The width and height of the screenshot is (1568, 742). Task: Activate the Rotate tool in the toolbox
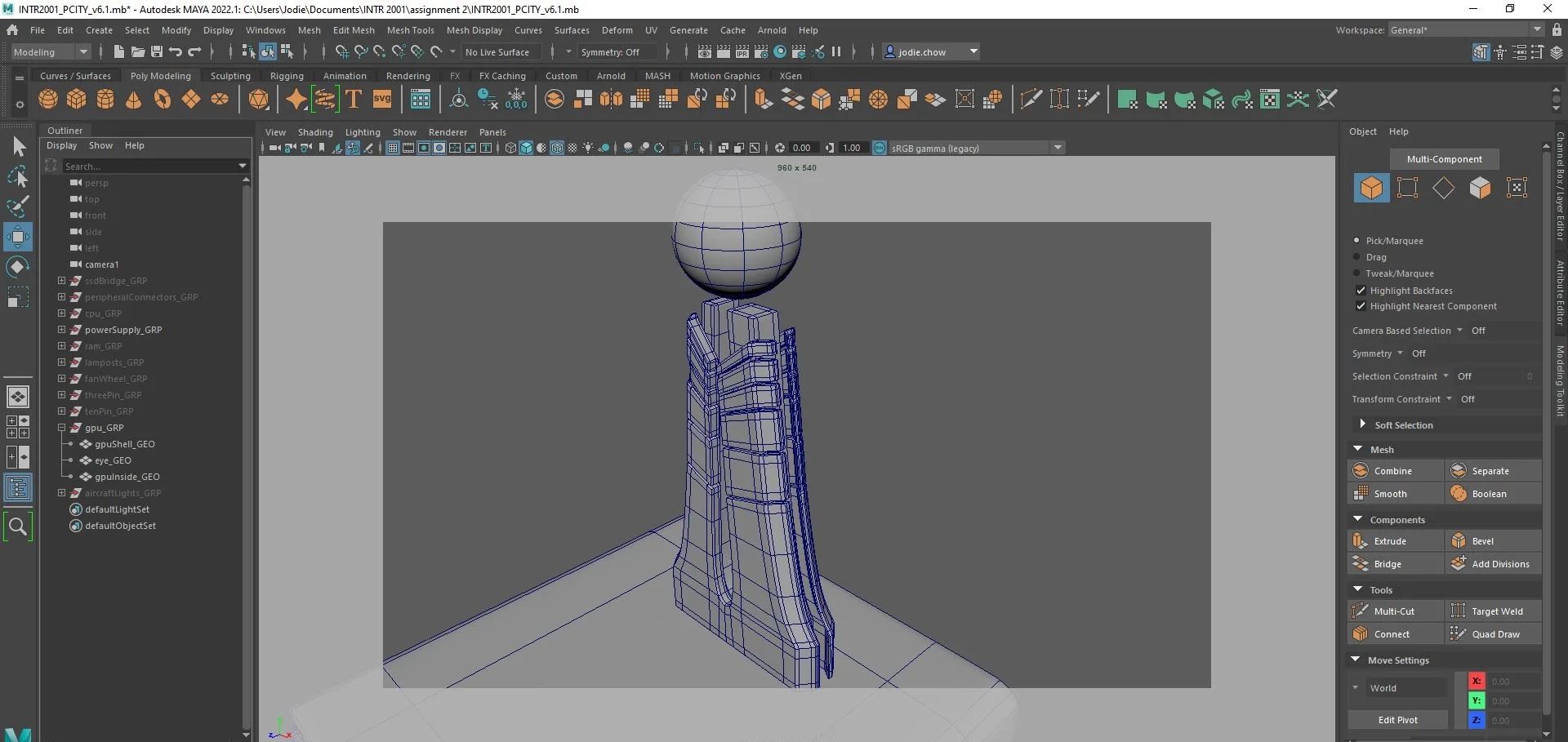[18, 267]
